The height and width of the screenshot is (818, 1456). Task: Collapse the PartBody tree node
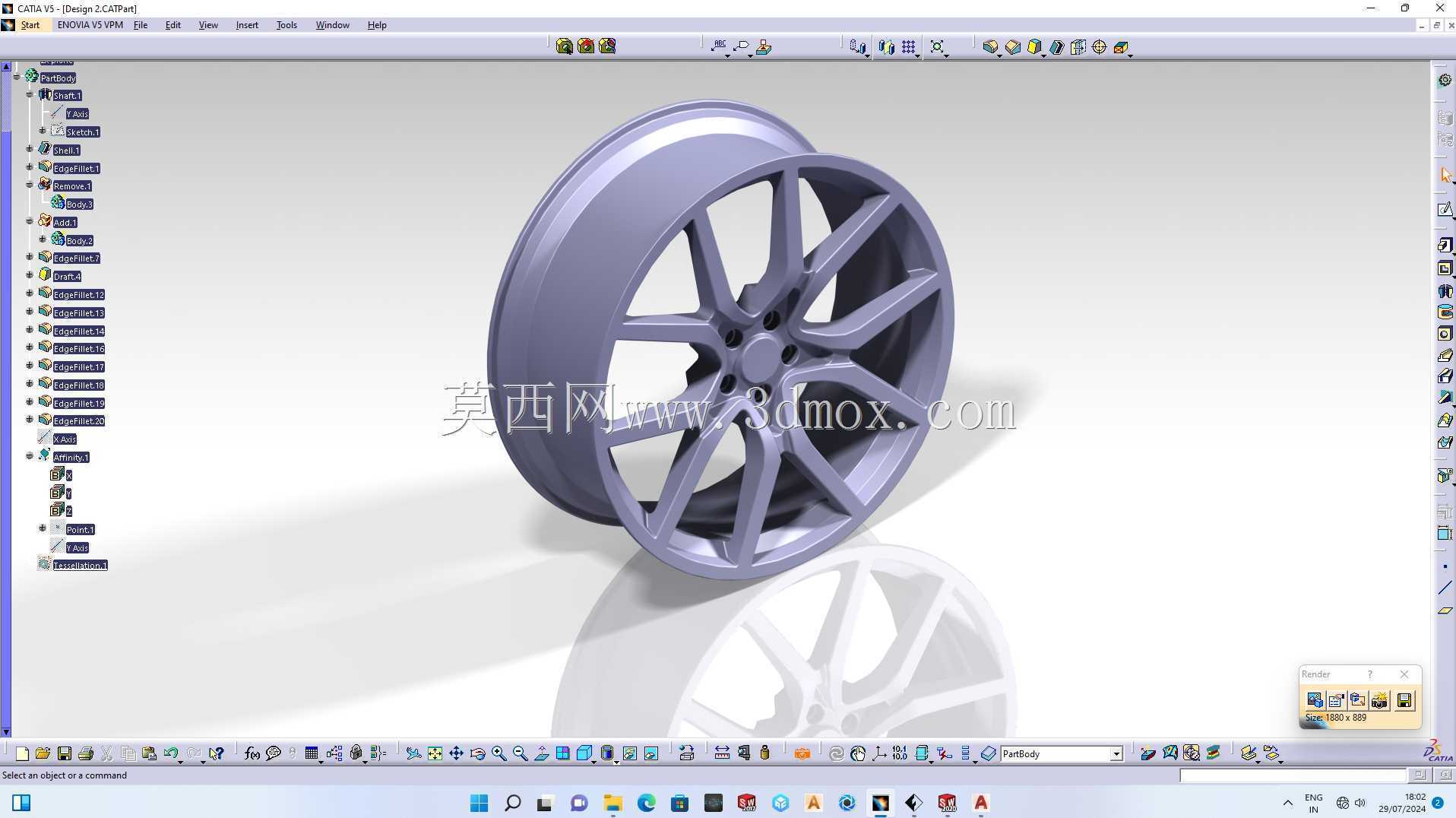click(x=16, y=78)
